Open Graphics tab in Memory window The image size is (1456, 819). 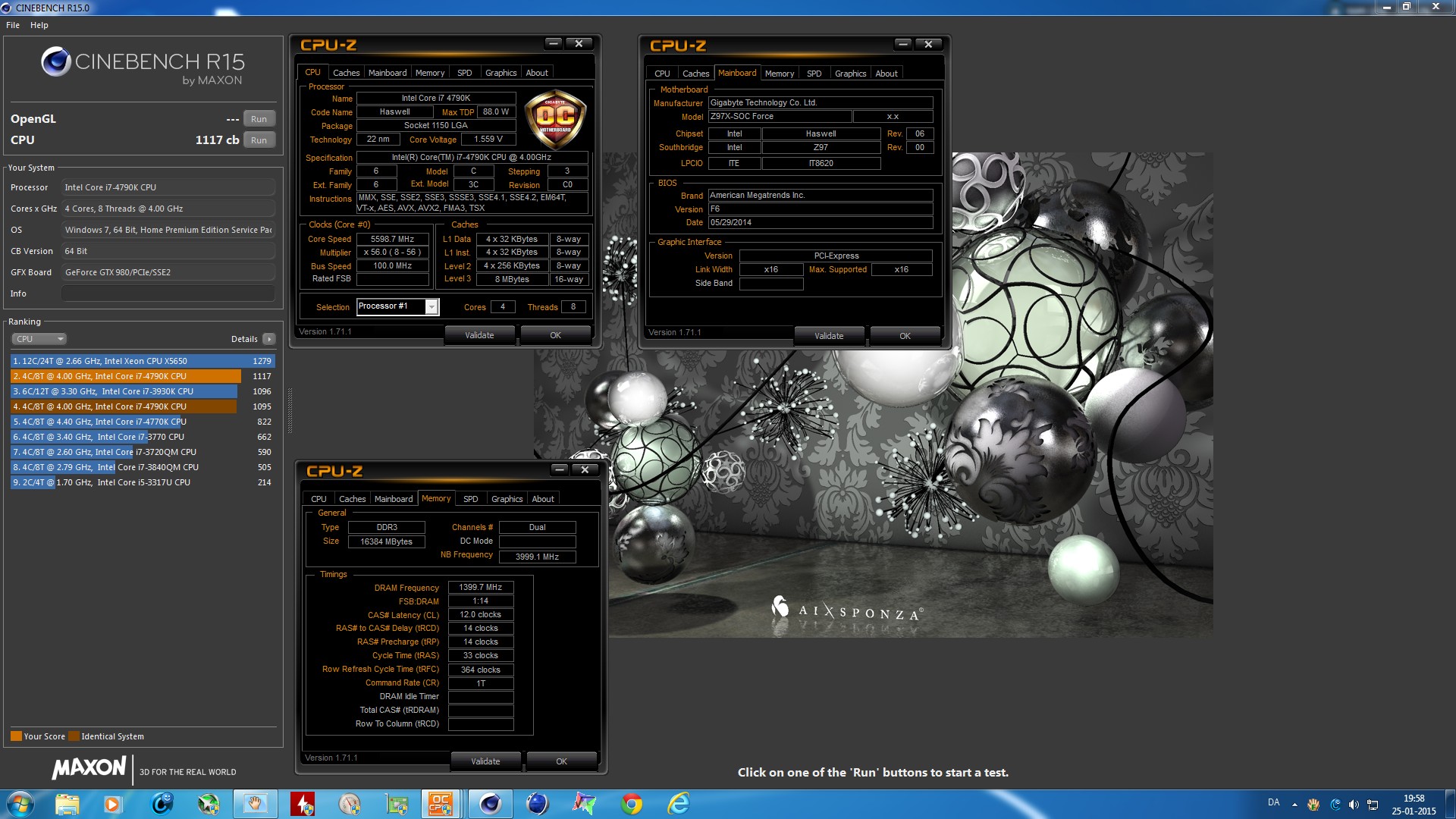tap(507, 499)
